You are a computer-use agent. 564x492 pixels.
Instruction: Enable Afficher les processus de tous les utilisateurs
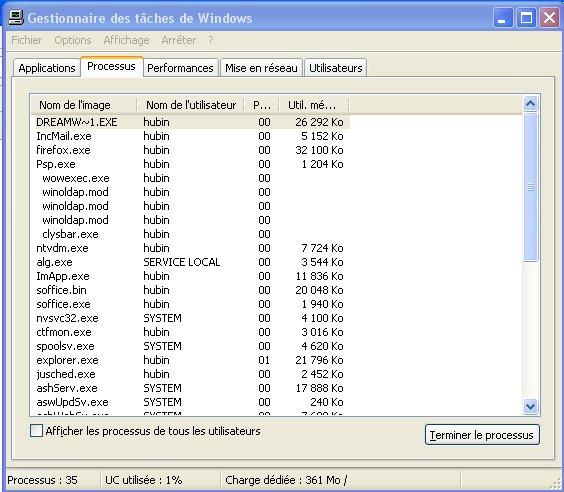point(36,430)
